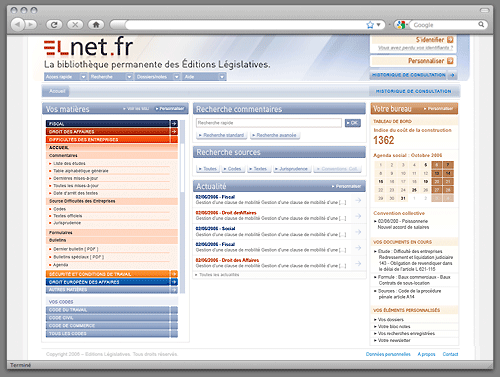Open Dernières mises-à-jour link
Viewport: 500px width, 377px height.
click(75, 178)
